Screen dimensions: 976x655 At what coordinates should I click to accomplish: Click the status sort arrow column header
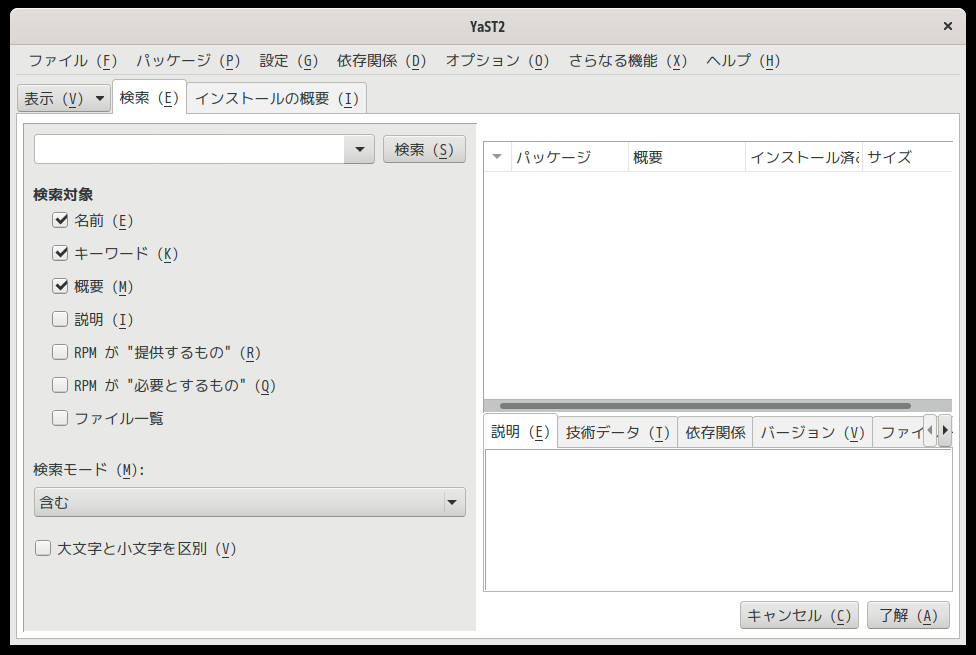tap(497, 156)
